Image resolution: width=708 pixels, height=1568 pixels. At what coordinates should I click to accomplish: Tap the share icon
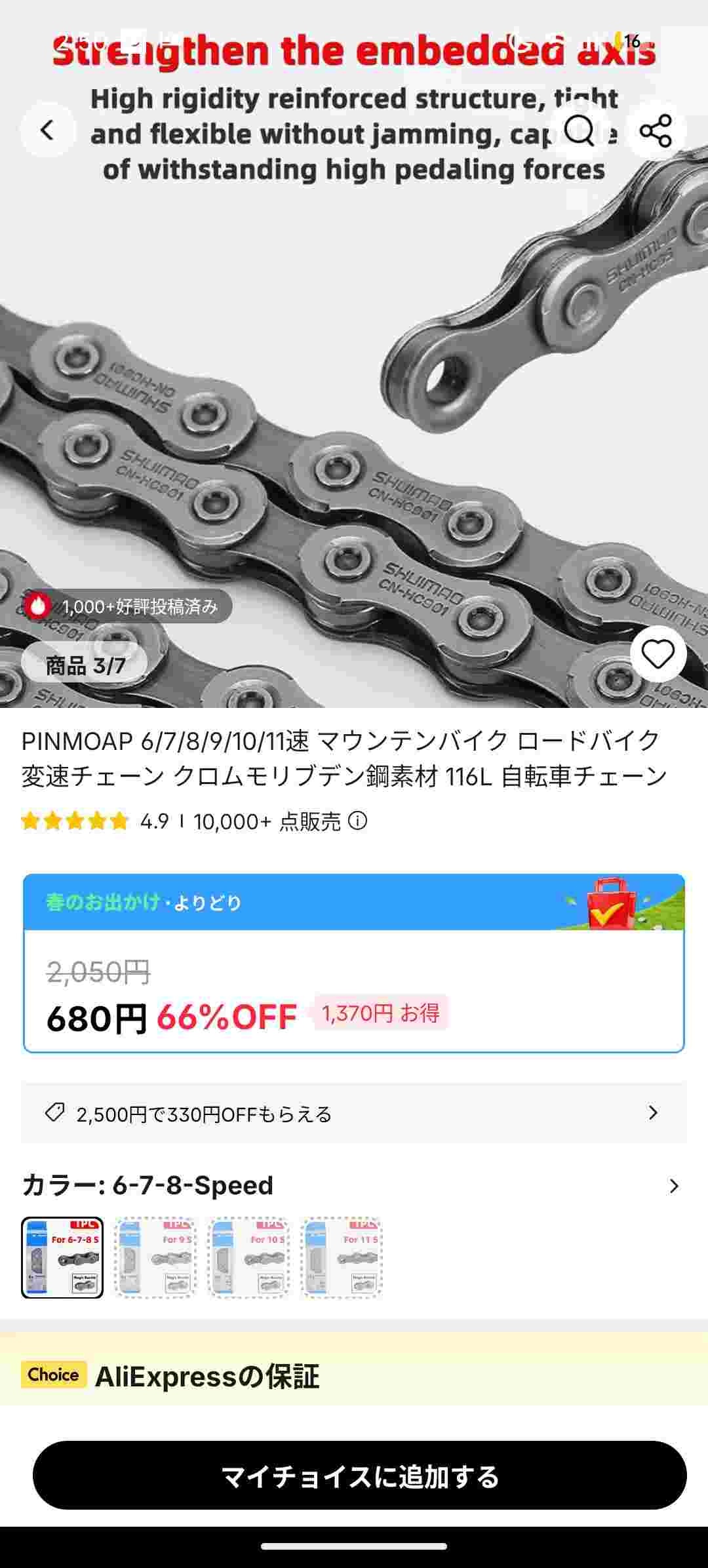(656, 130)
